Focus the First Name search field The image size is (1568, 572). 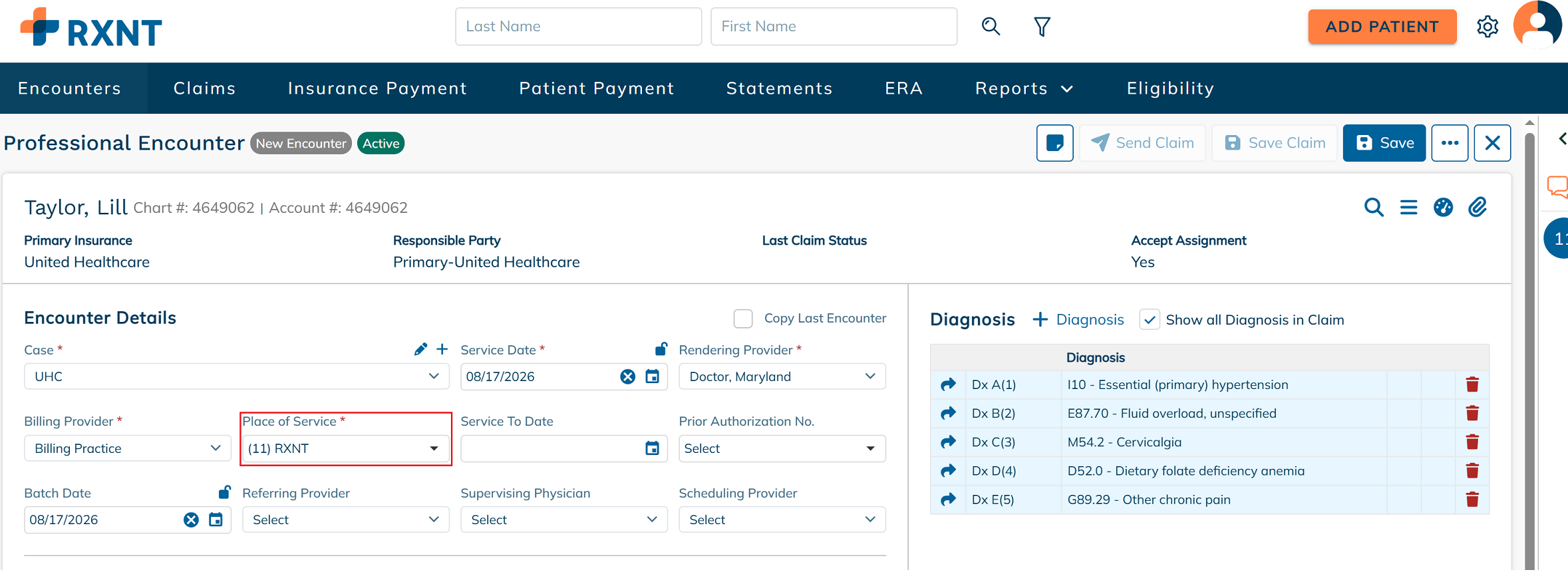coord(834,27)
